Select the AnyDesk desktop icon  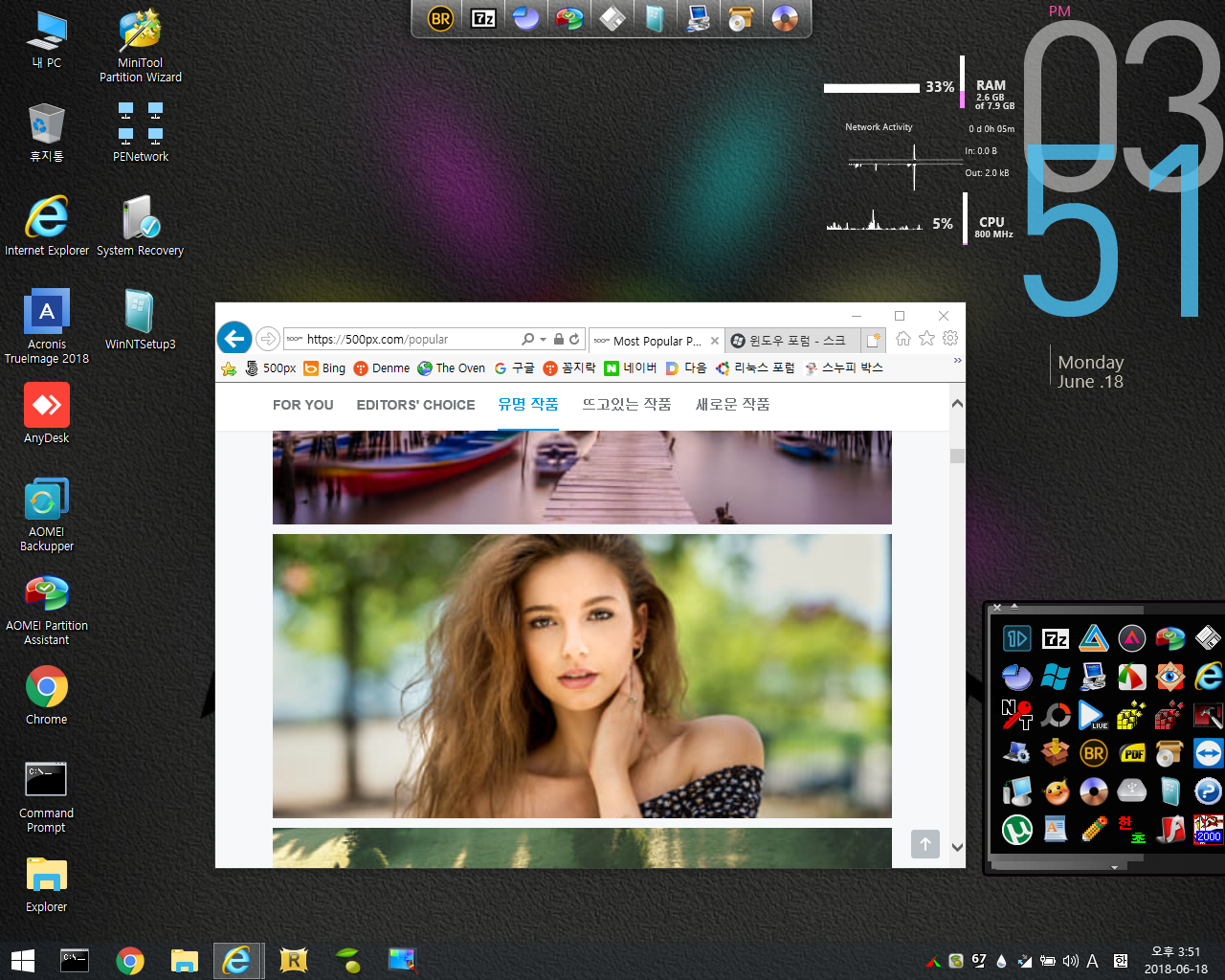pos(47,412)
